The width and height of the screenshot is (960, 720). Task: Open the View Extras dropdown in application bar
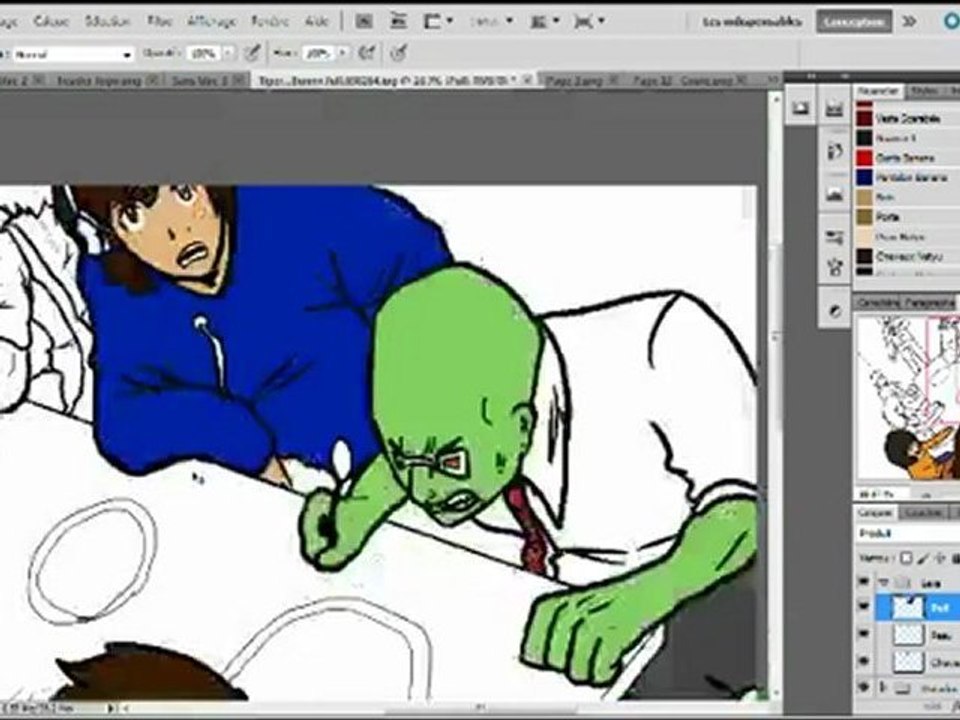pyautogui.click(x=438, y=21)
